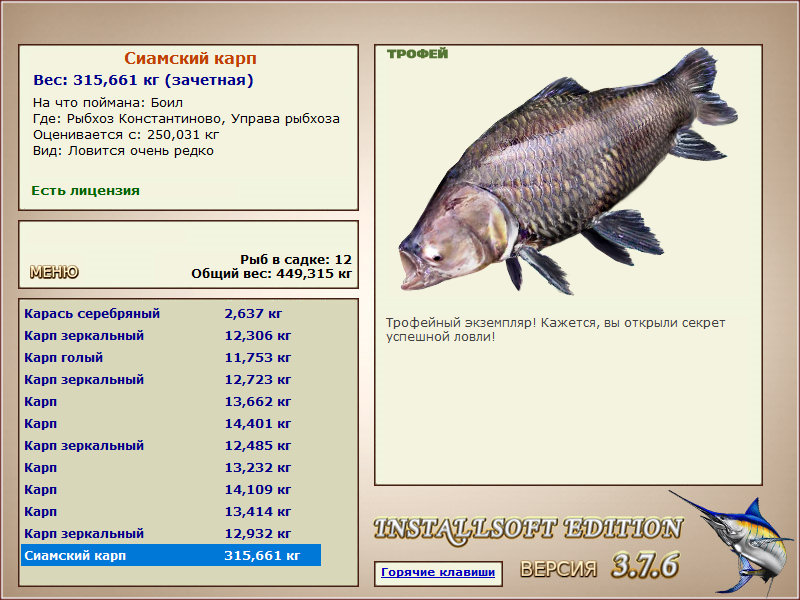Click the Общий вес: 449,315 кг text

click(271, 273)
